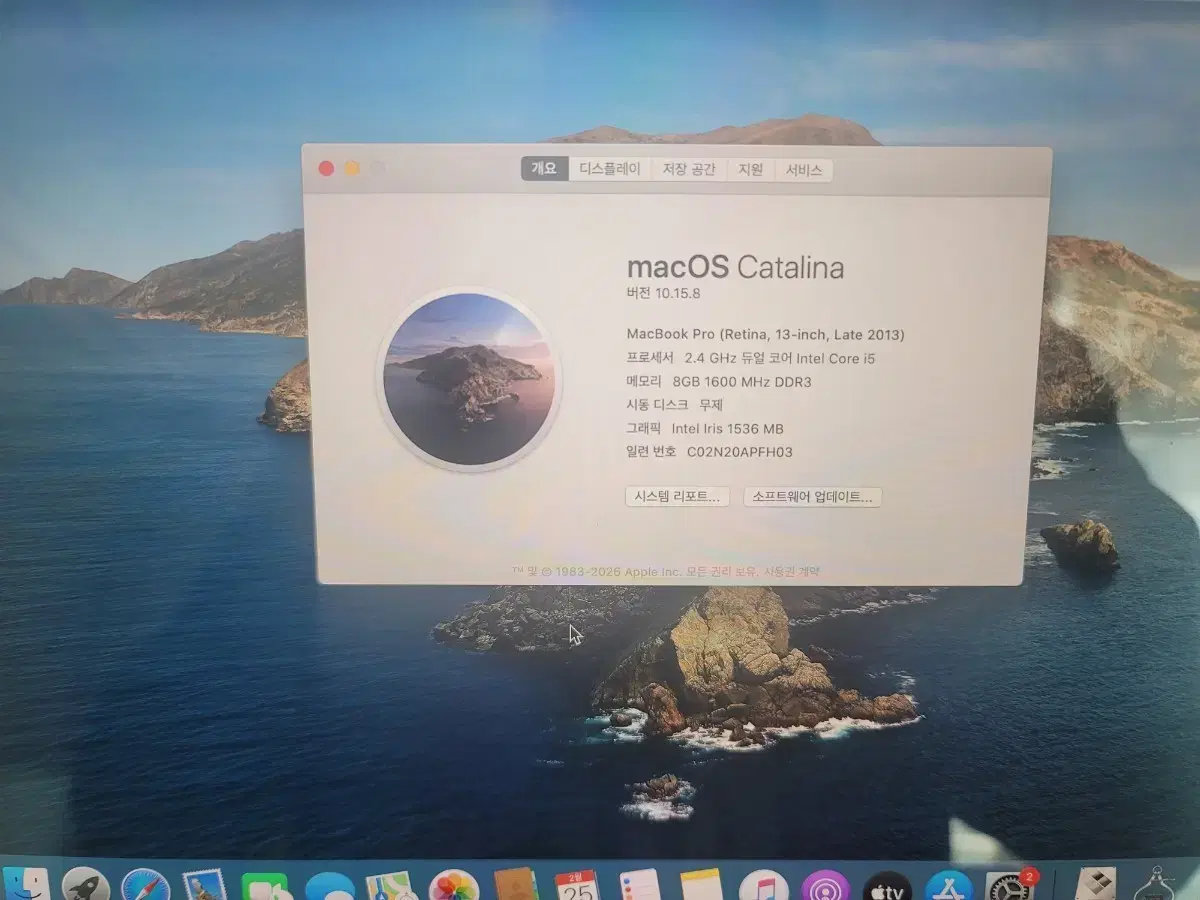Open Apple TV app from Dock
Image resolution: width=1200 pixels, height=900 pixels.
click(x=888, y=887)
